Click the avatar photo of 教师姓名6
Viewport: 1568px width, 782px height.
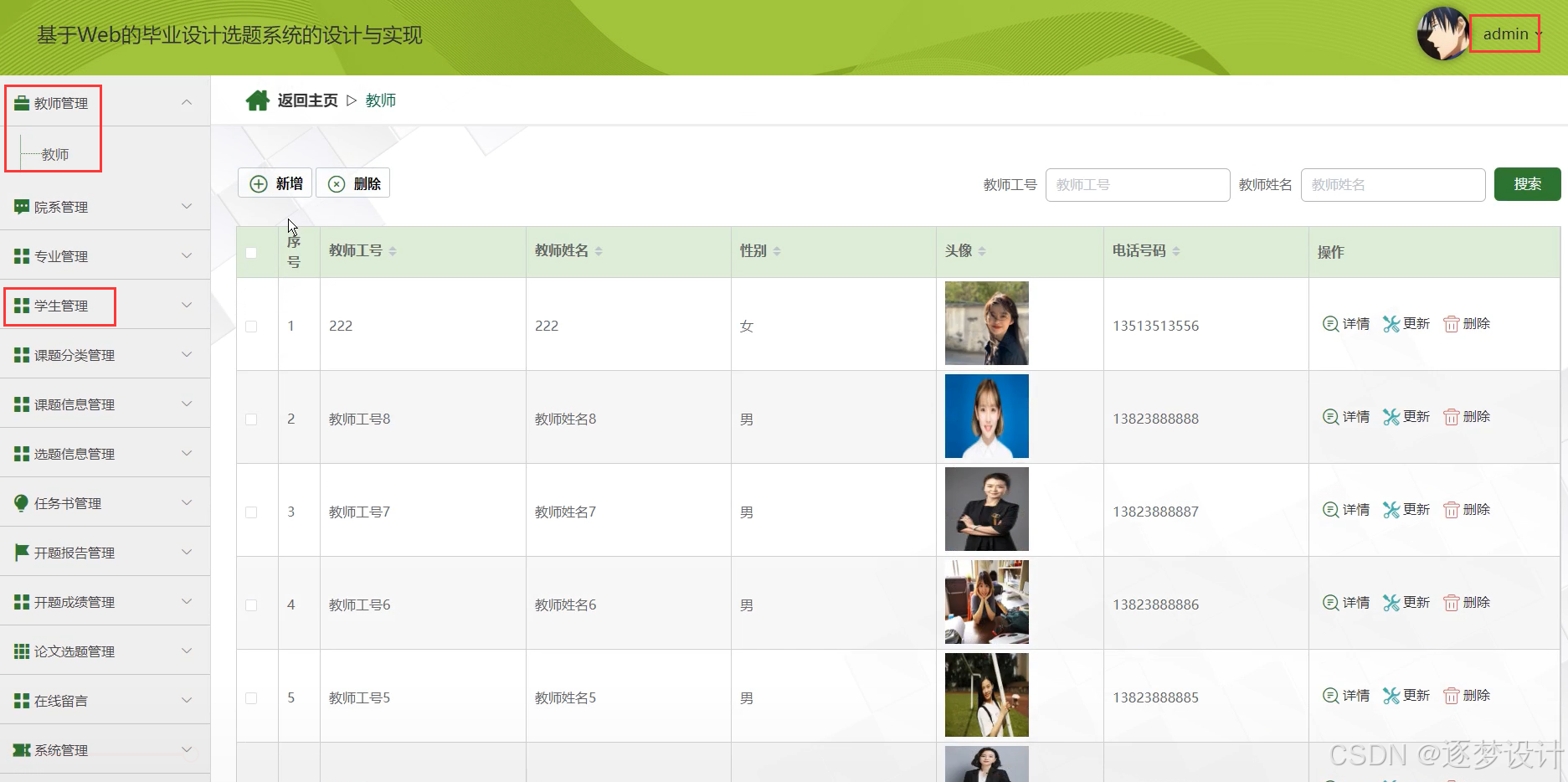click(x=987, y=602)
